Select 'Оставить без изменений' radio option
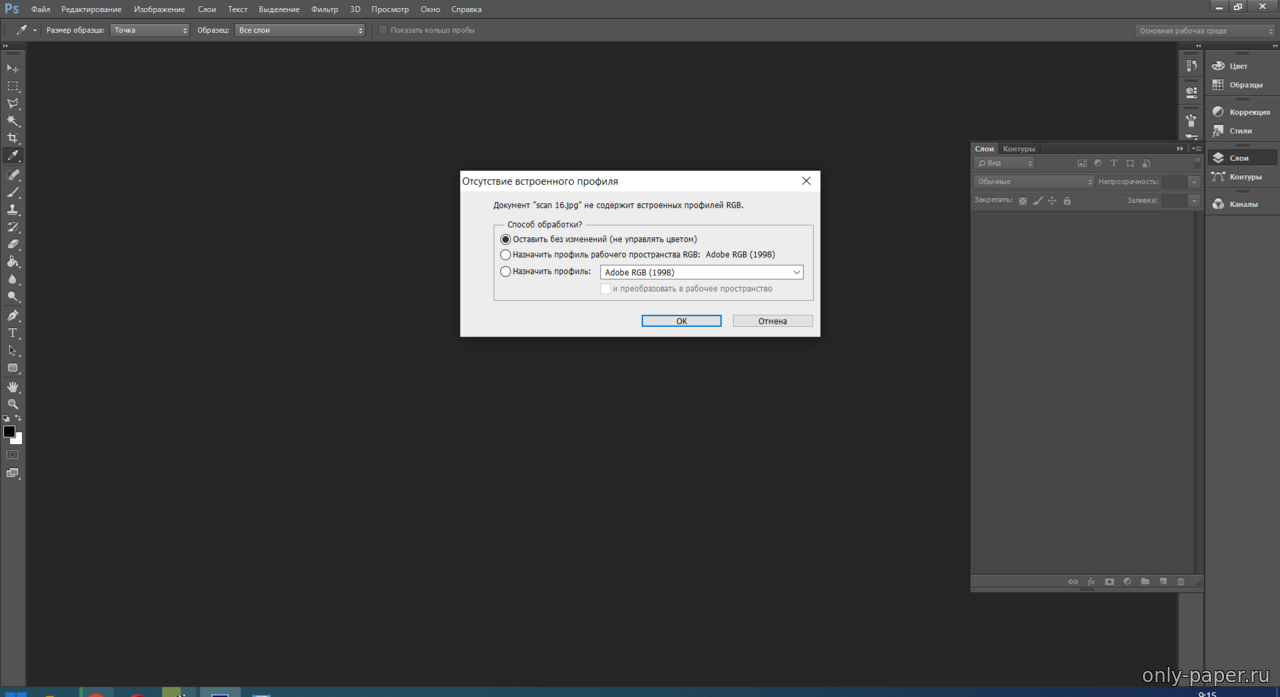1280x697 pixels. (505, 240)
